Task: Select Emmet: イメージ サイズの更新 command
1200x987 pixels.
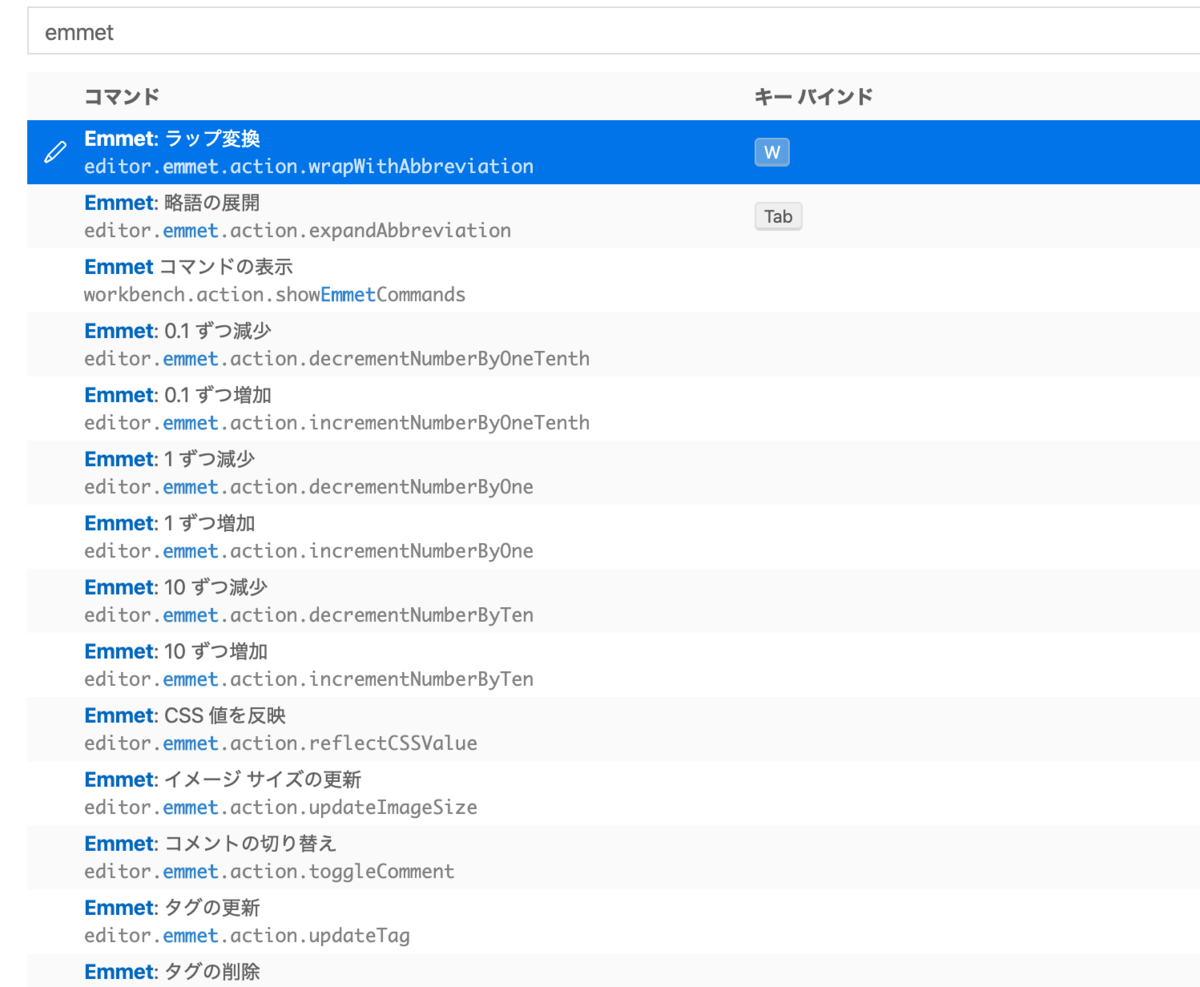Action: point(222,779)
